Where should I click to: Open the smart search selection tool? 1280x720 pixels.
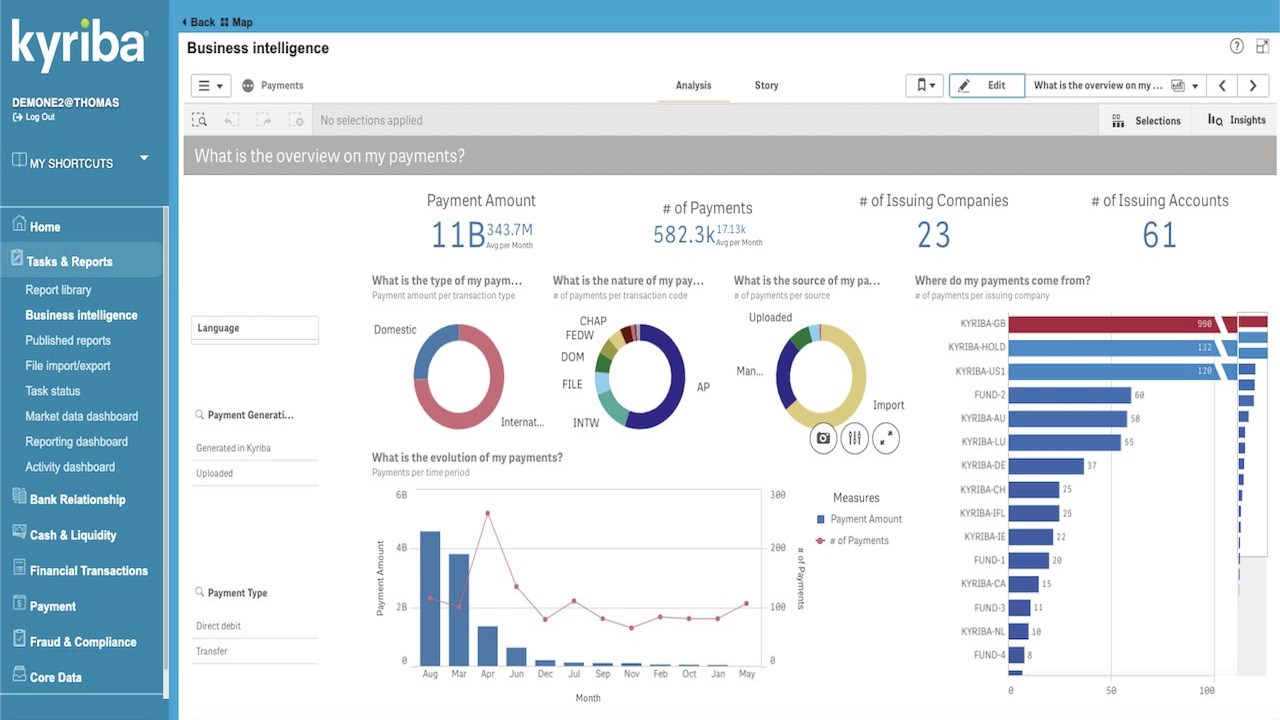[200, 120]
